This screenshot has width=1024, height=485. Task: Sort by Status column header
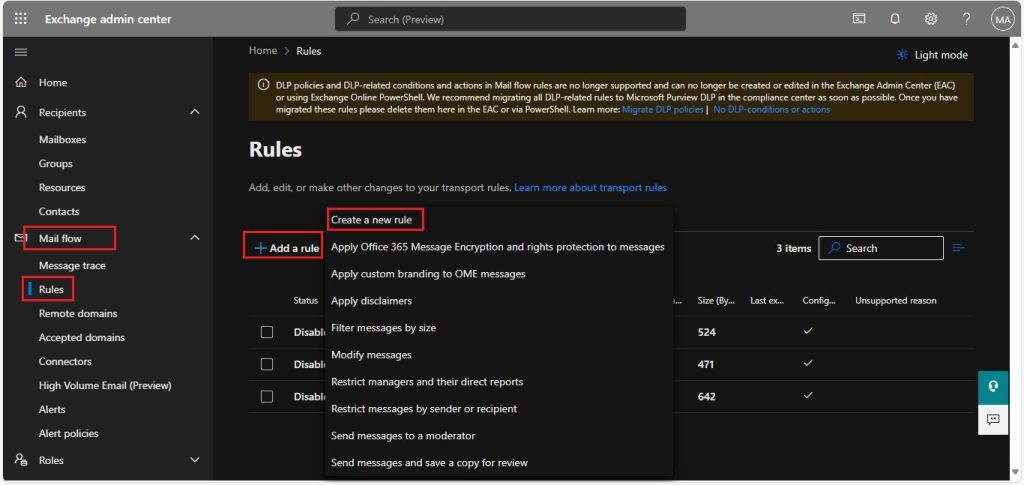coord(306,301)
